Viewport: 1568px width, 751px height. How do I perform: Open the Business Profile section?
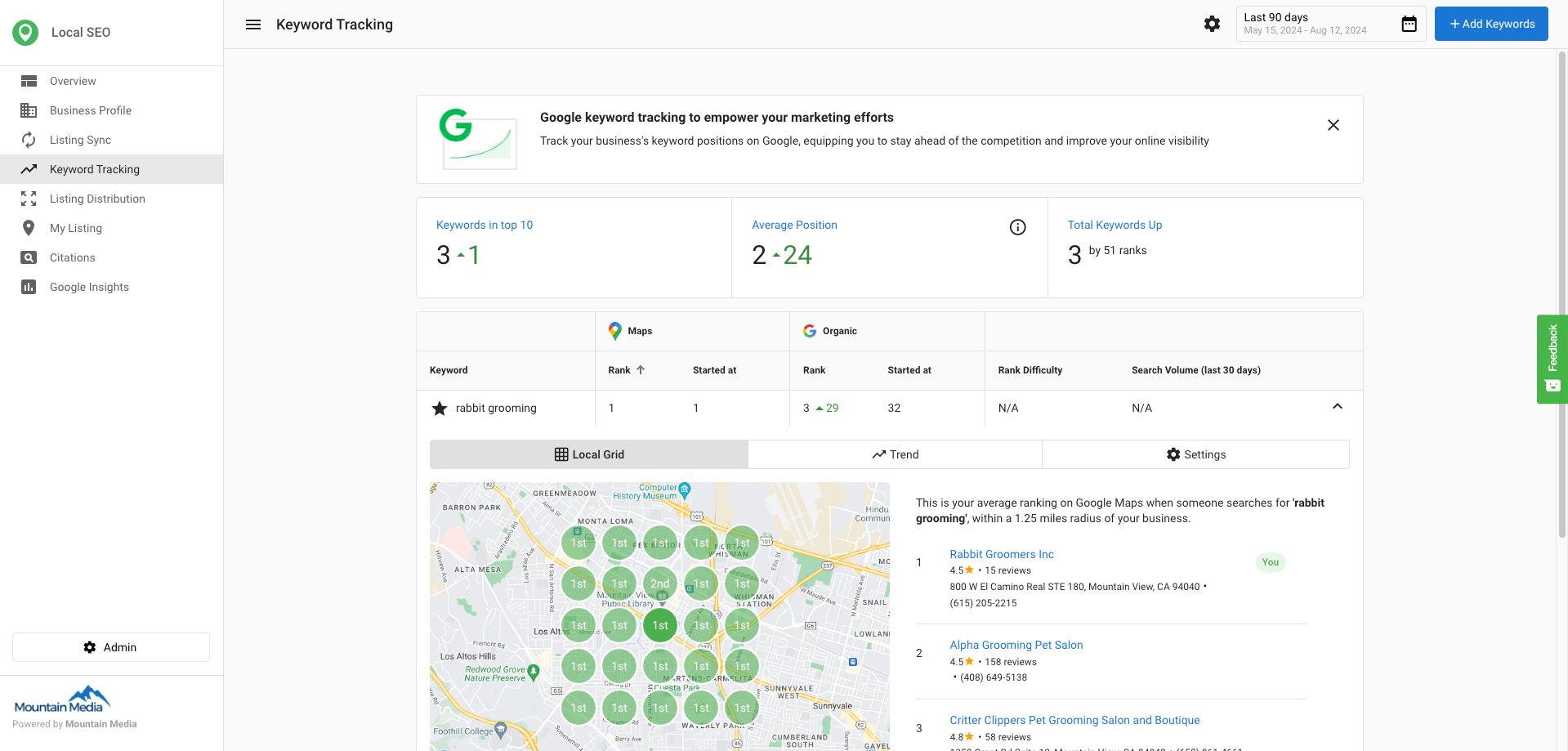coord(90,110)
